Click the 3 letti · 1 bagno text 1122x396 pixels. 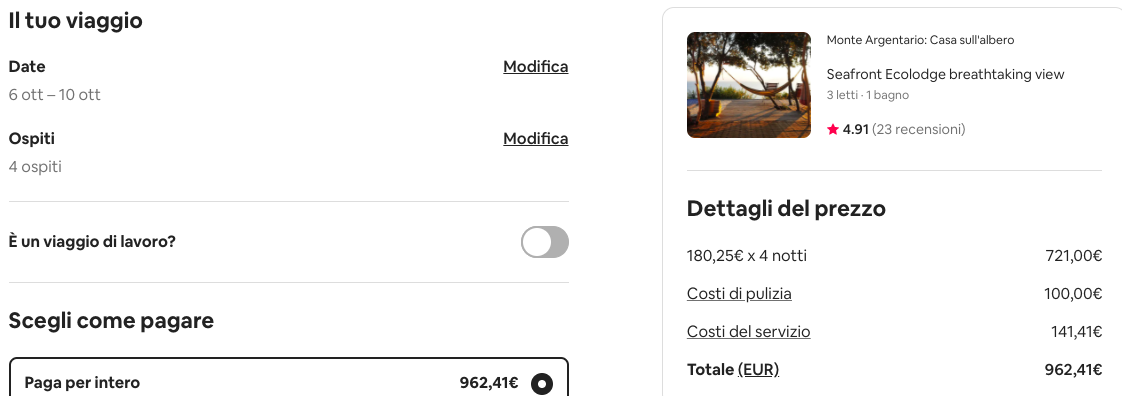click(x=867, y=95)
